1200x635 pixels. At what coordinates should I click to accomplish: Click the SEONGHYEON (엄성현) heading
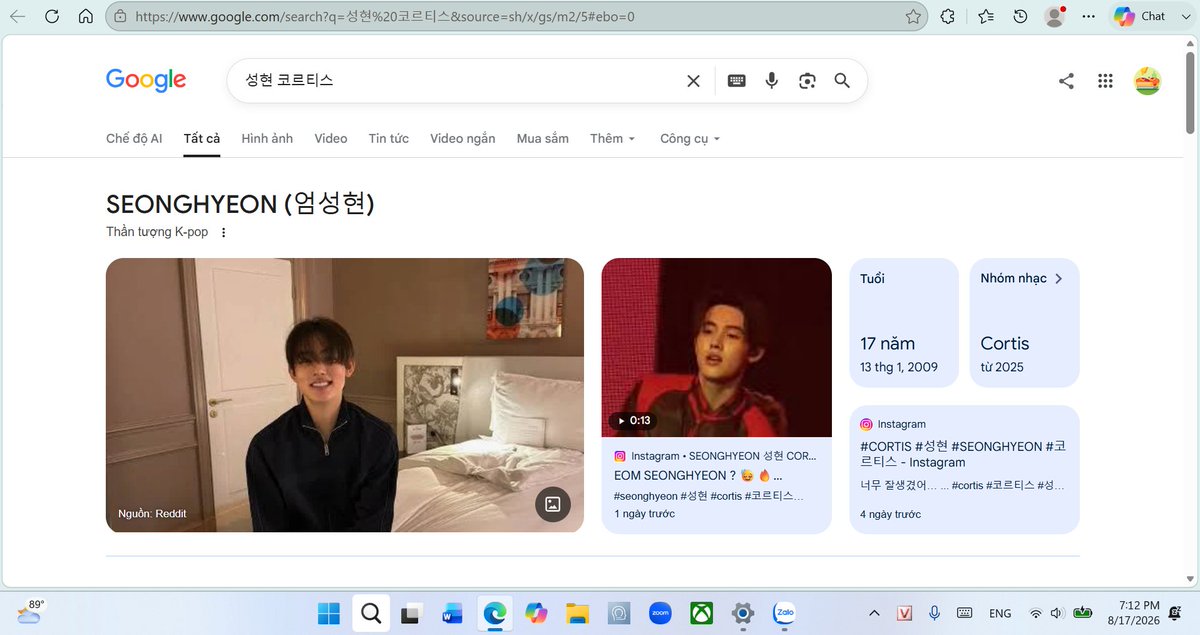click(240, 204)
